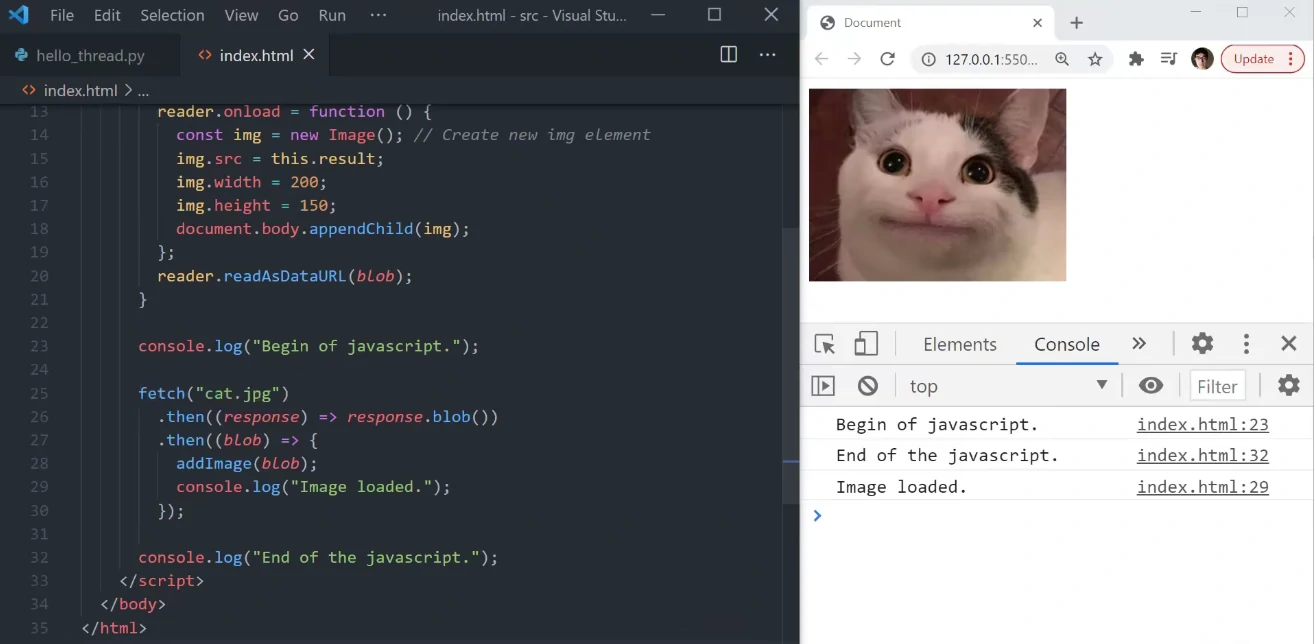1314x644 pixels.
Task: Expand more DevTools tabs chevron
Action: point(1139,344)
